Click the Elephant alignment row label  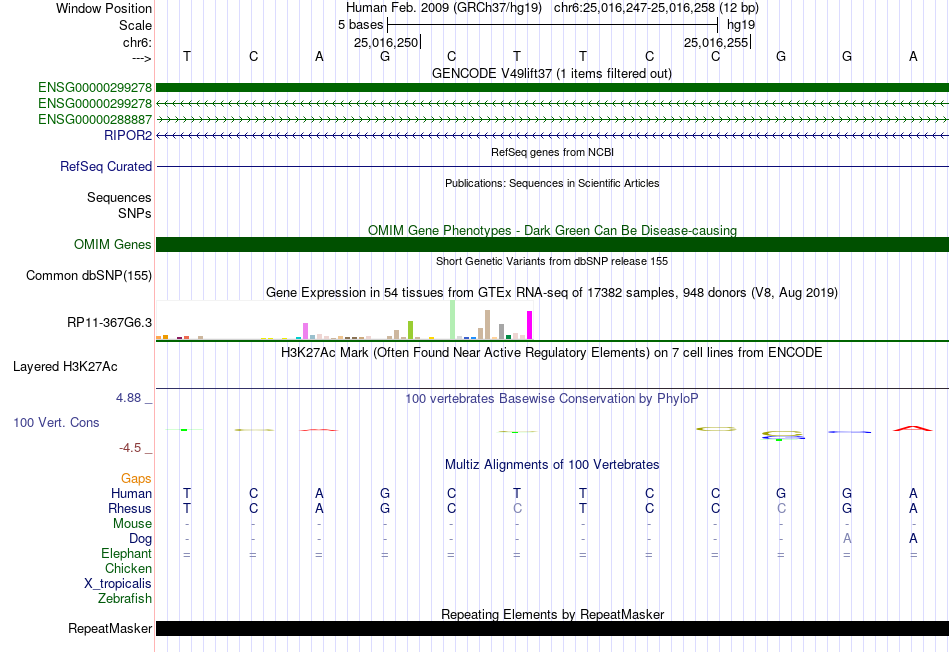click(x=127, y=553)
